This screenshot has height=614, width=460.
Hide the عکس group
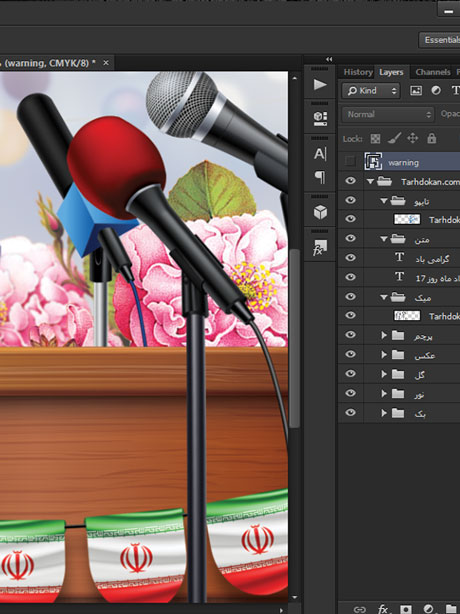[x=350, y=354]
